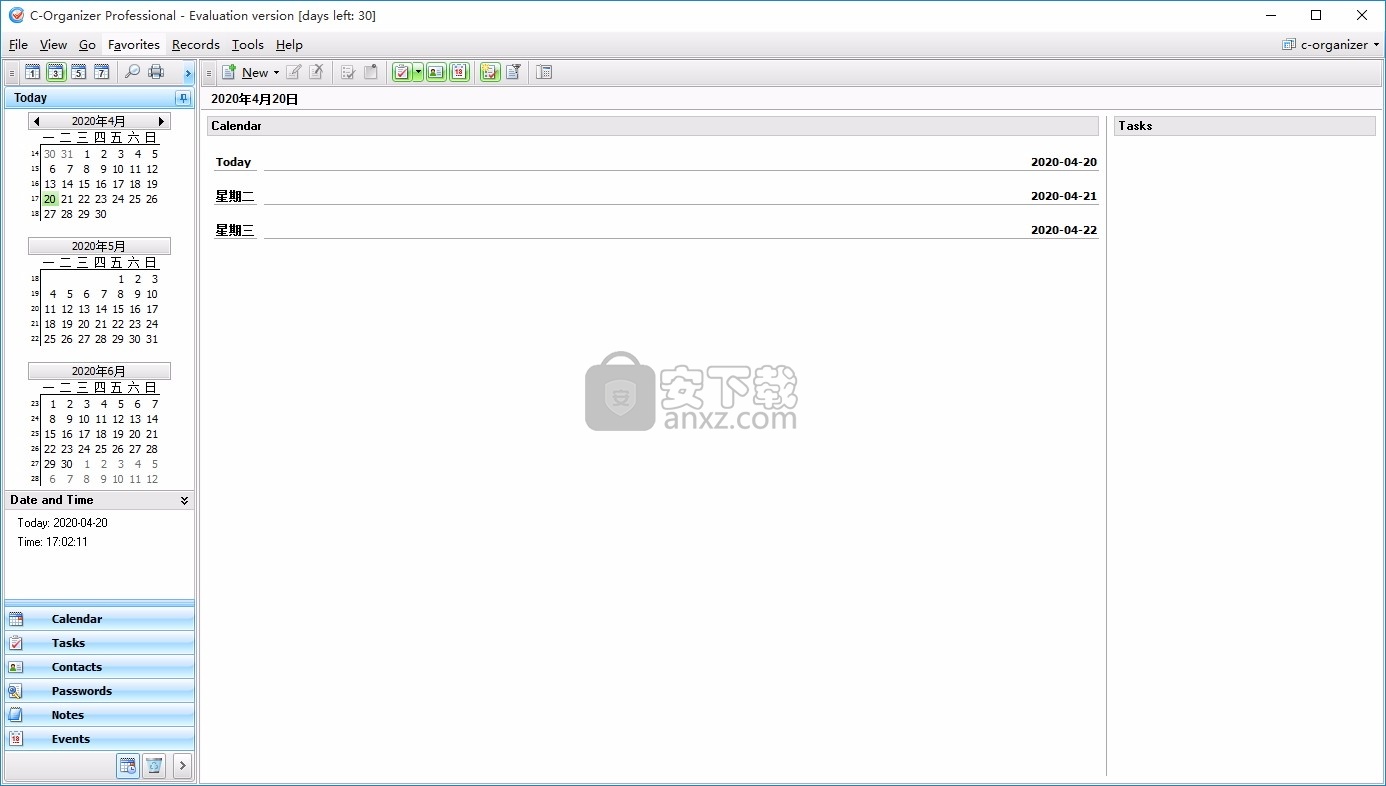1386x786 pixels.
Task: Open the Records menu
Action: point(195,45)
